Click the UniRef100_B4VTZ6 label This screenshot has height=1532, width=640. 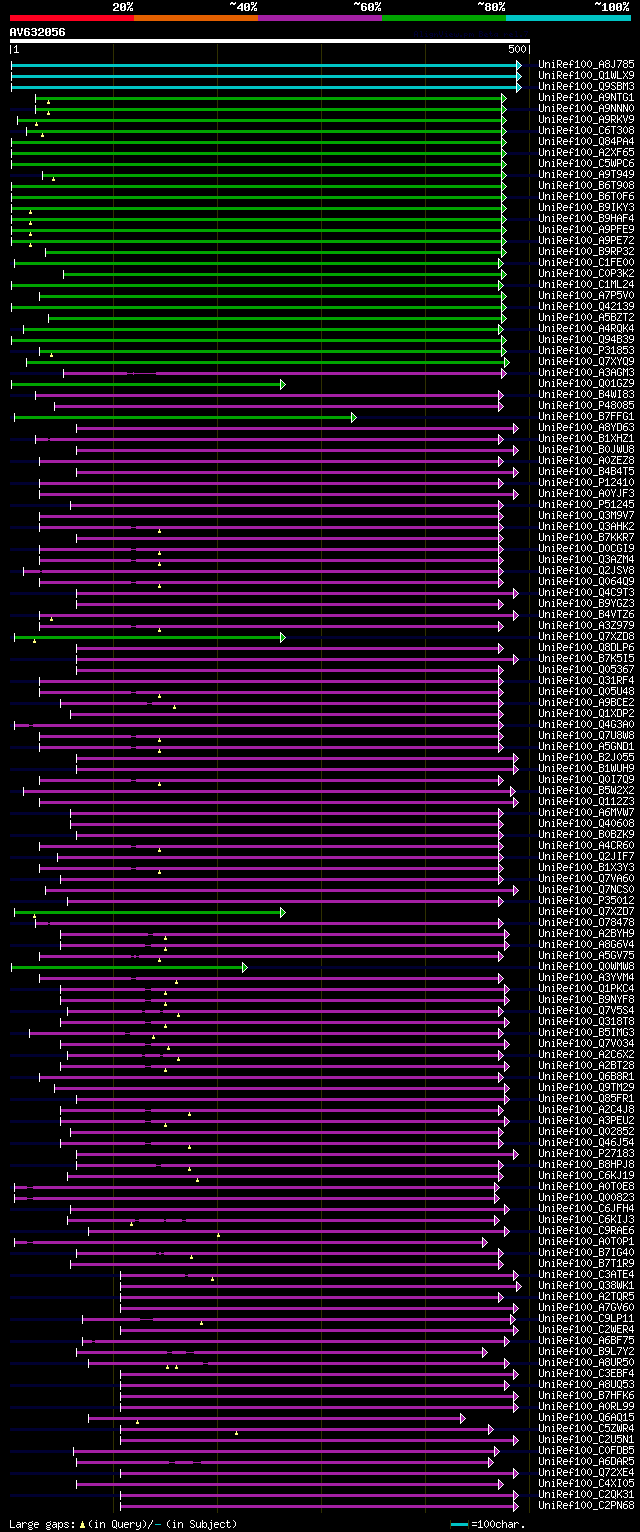coord(586,615)
